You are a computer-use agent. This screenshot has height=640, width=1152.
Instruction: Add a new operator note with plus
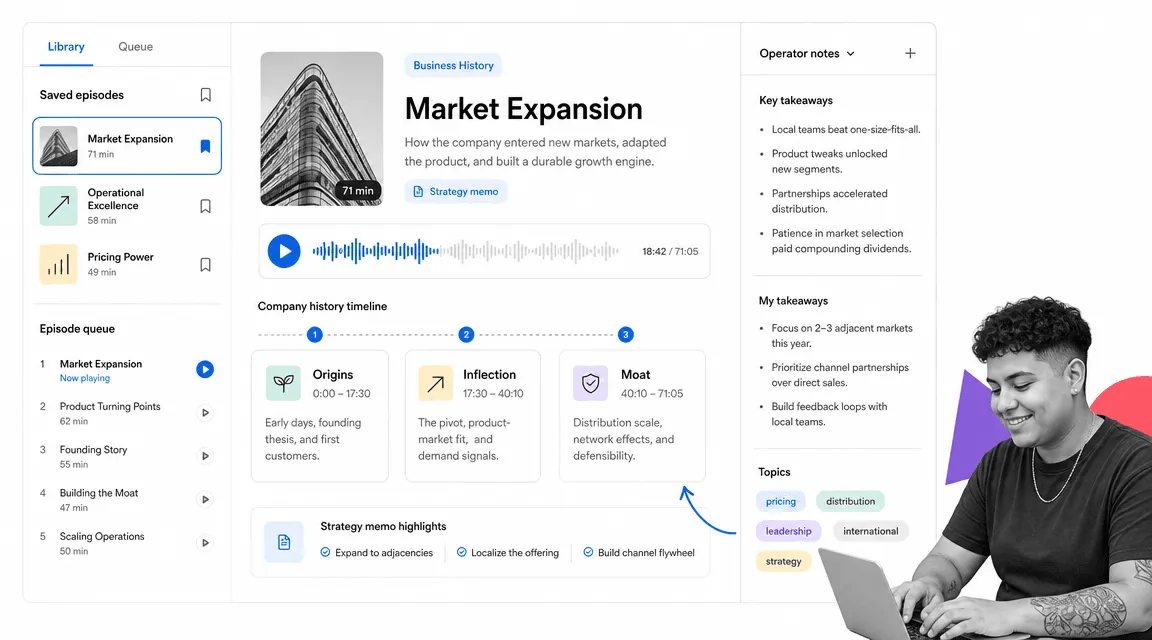(x=910, y=53)
